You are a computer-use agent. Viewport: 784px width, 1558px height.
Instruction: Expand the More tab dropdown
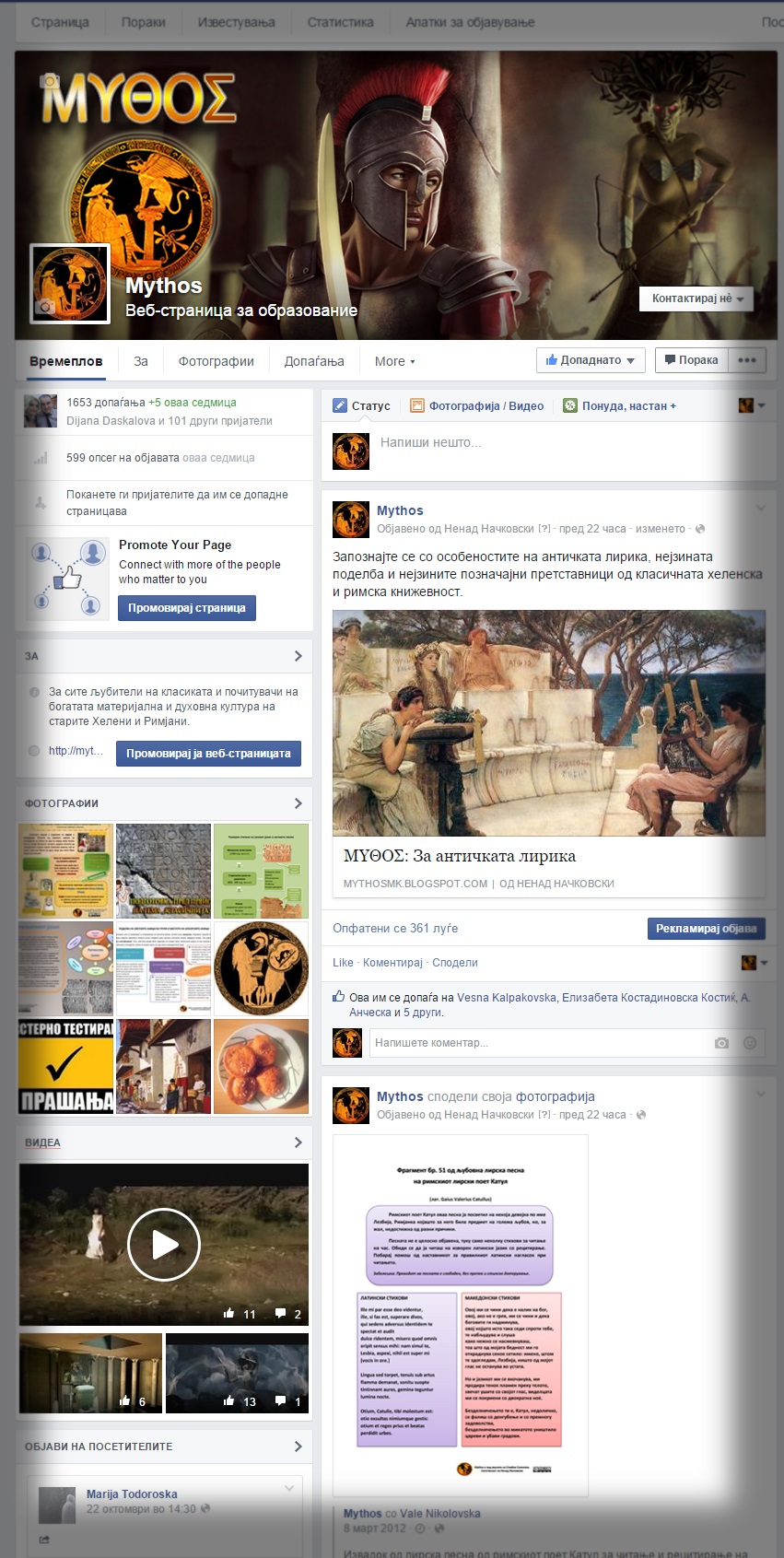[394, 361]
